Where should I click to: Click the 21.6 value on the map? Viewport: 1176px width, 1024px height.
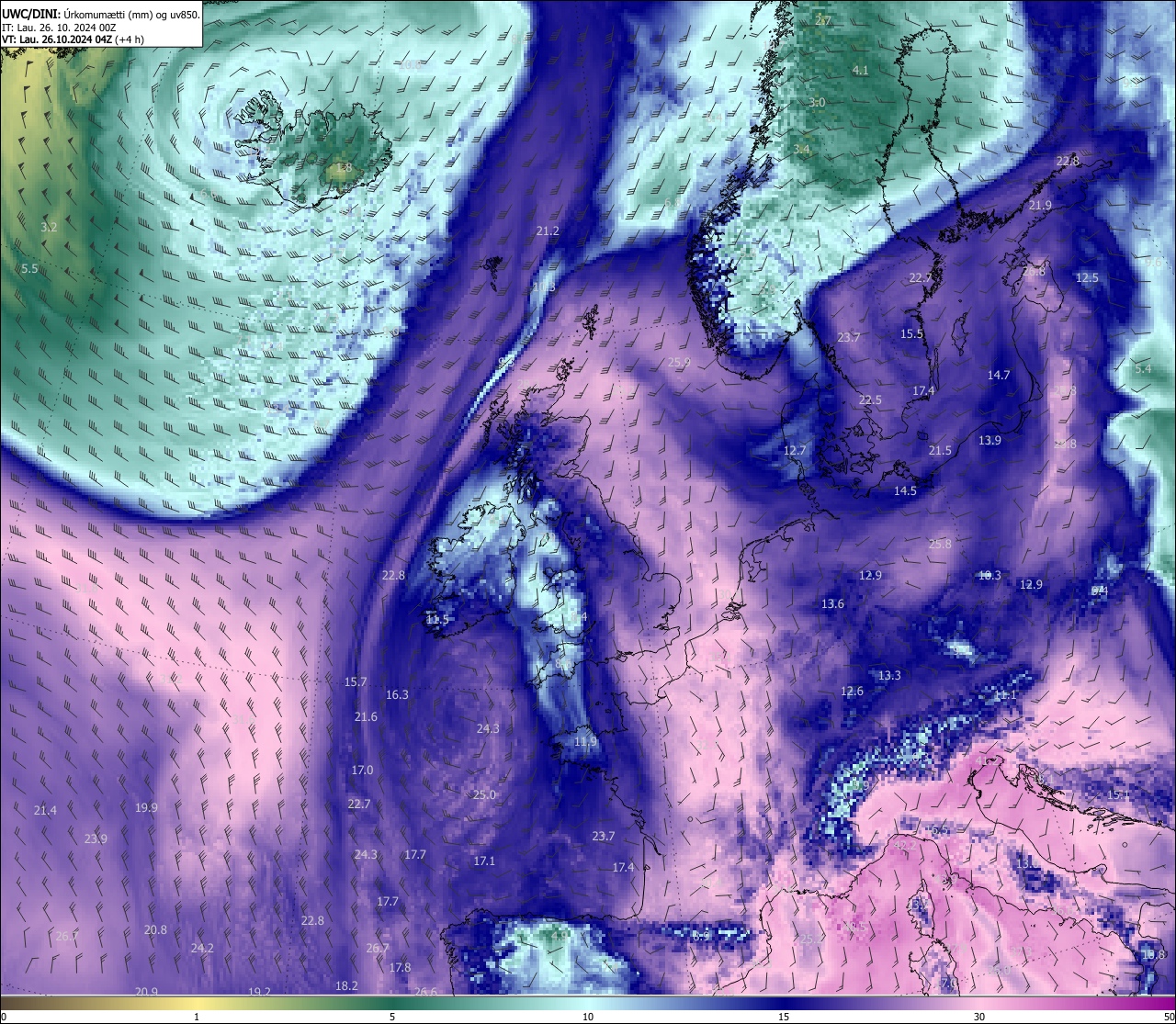(366, 716)
